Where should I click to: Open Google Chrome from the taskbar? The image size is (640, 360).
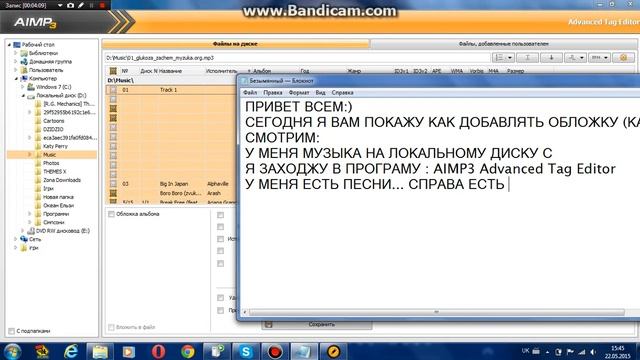(x=187, y=351)
